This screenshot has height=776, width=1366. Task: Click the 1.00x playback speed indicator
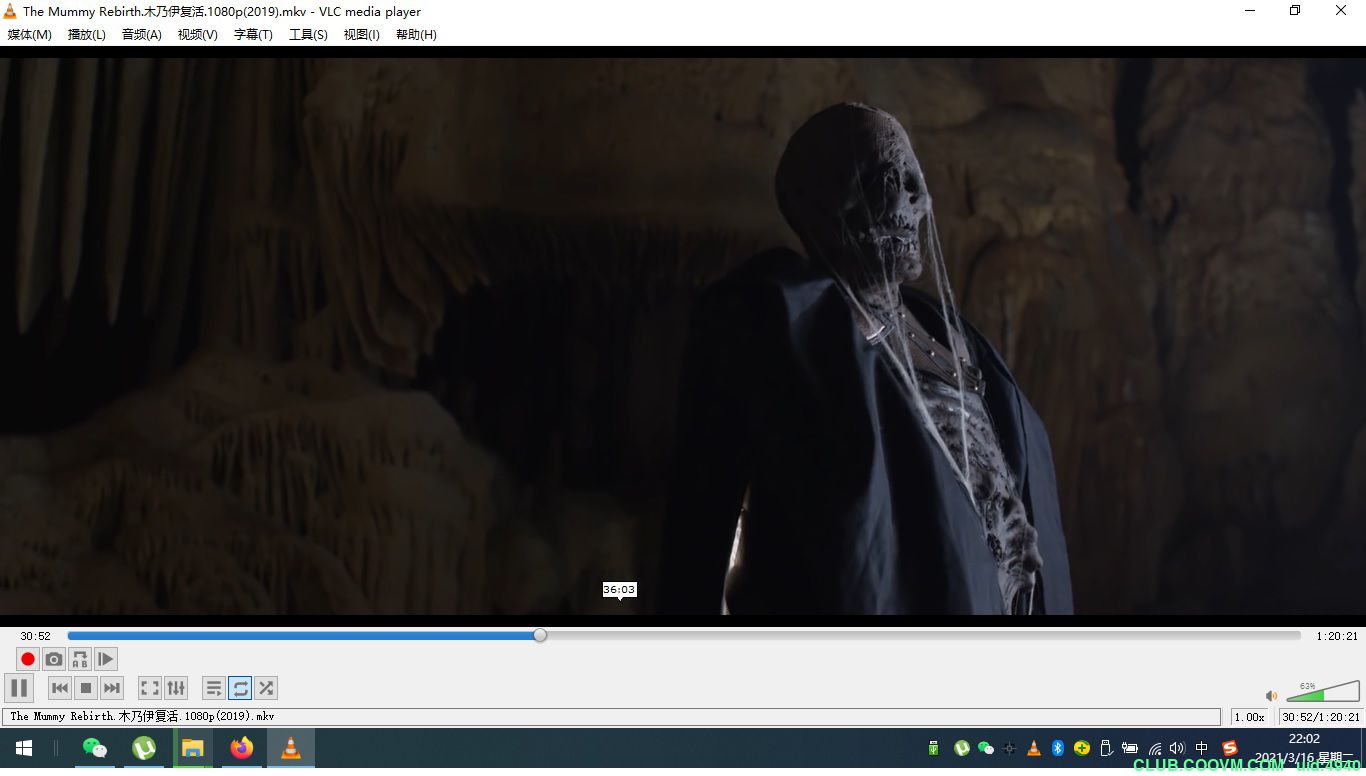[x=1250, y=717]
